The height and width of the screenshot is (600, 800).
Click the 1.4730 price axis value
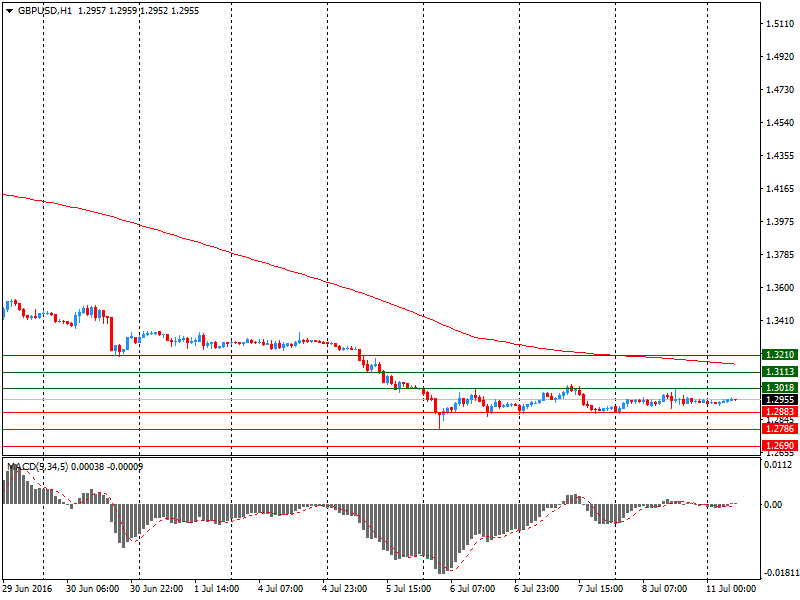click(x=780, y=90)
